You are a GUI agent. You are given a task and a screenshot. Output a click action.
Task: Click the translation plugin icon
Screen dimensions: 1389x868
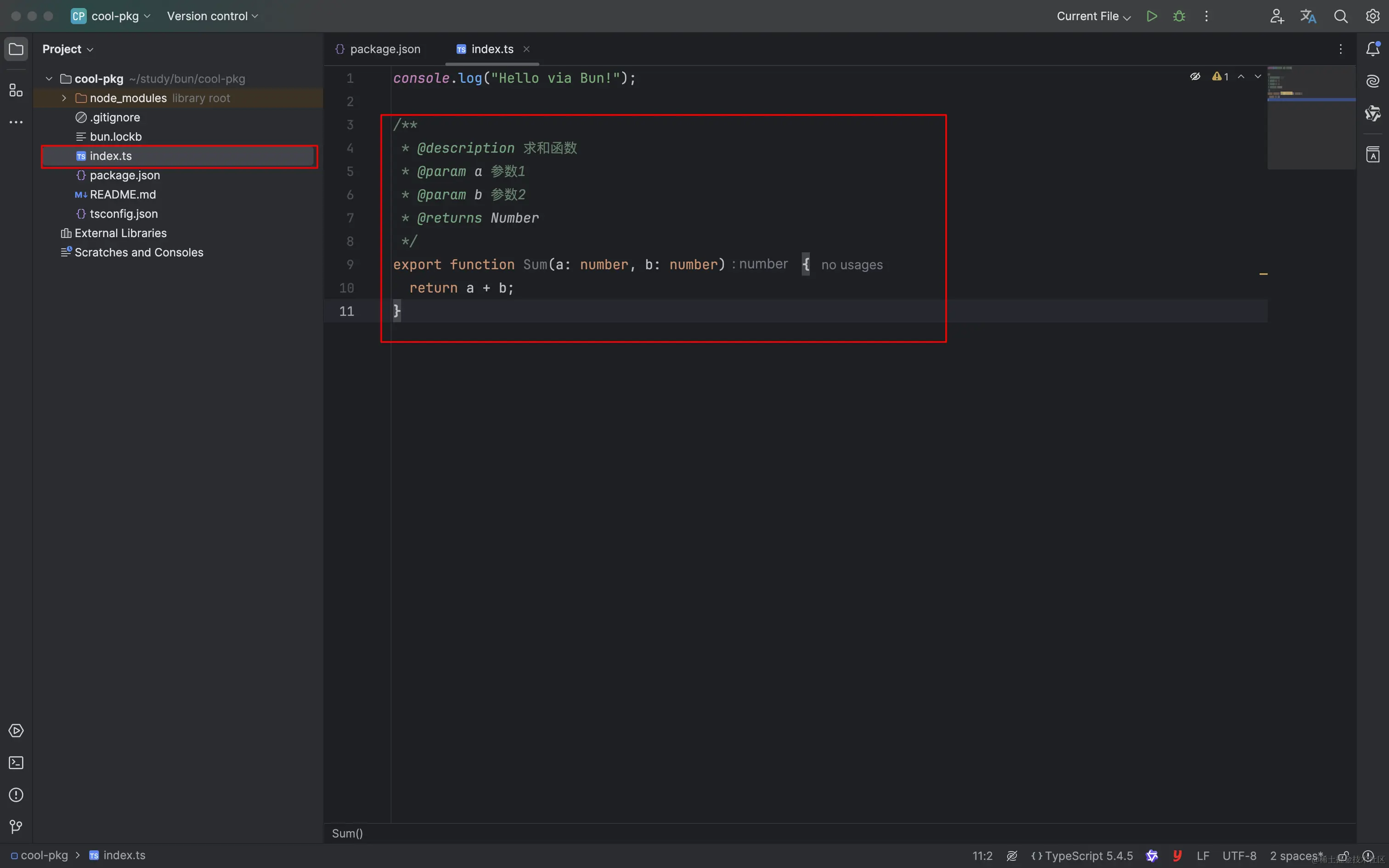[x=1308, y=16]
